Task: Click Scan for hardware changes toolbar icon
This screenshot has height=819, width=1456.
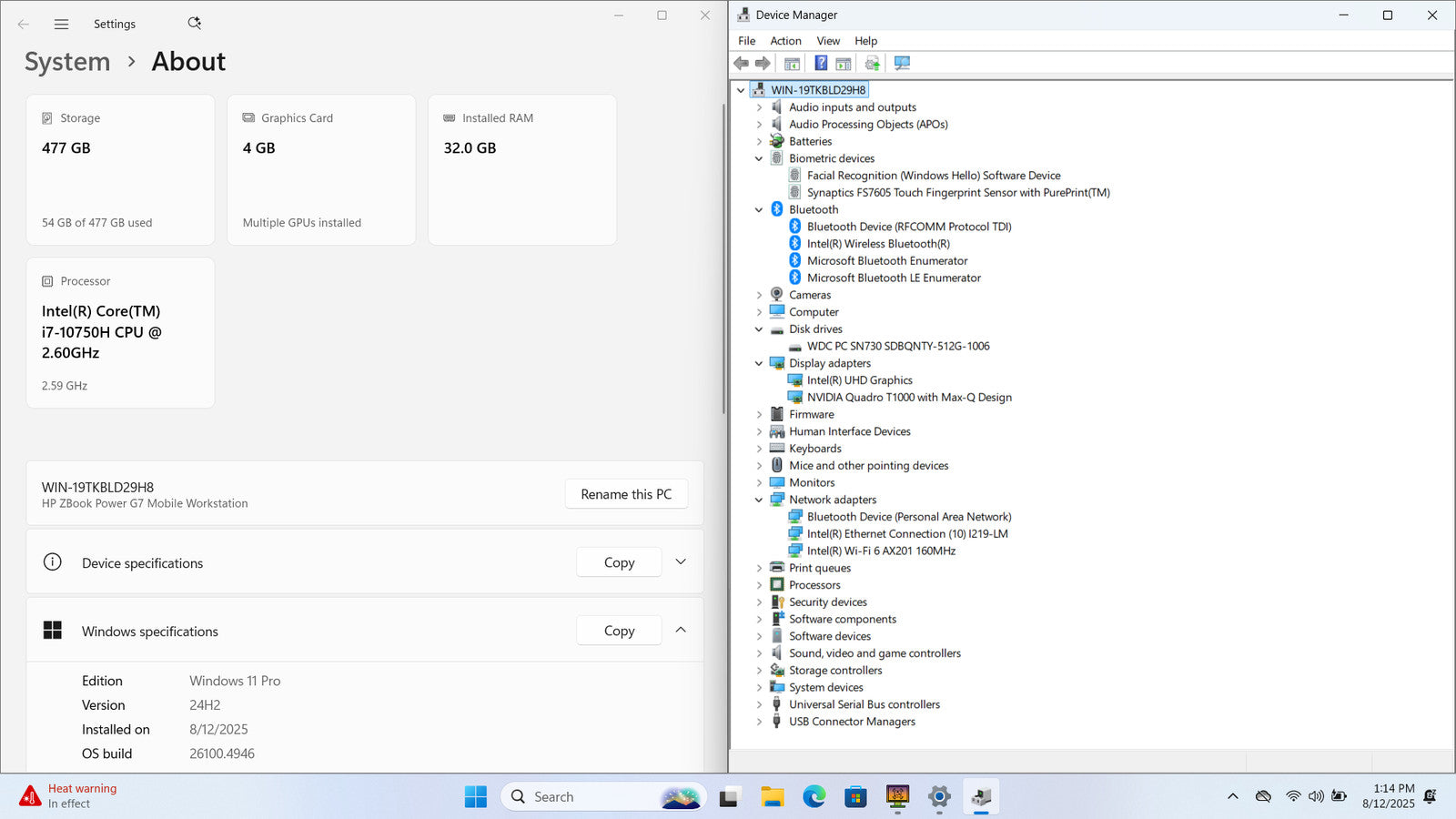Action: [902, 64]
